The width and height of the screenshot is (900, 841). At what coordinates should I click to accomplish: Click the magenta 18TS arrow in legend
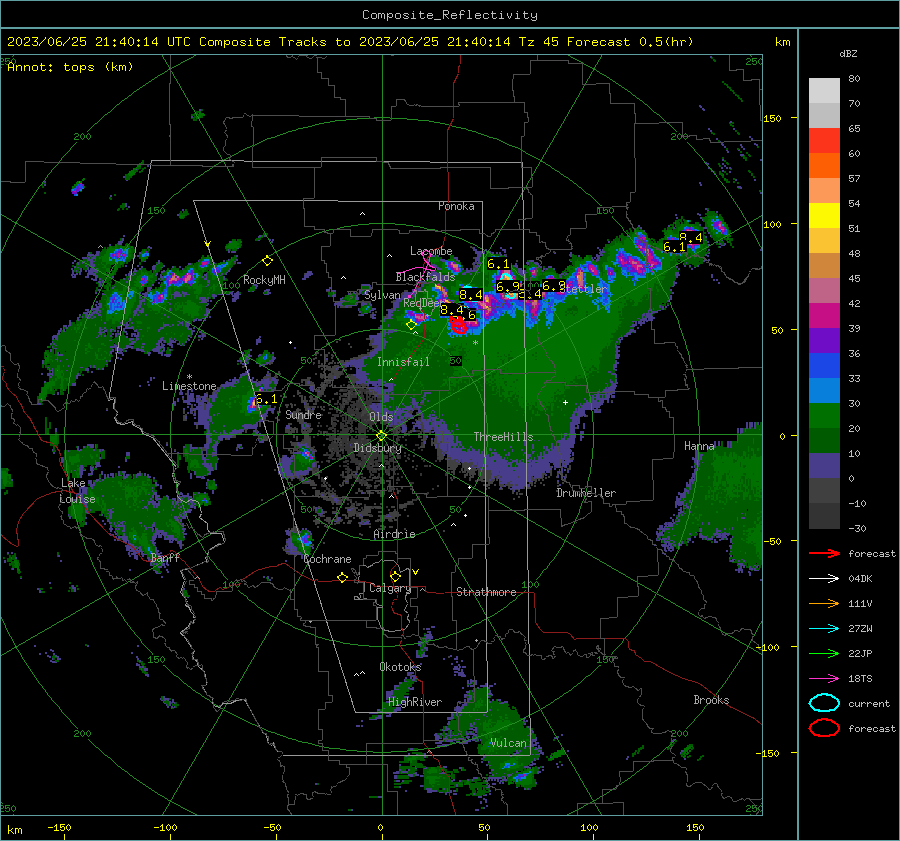824,679
